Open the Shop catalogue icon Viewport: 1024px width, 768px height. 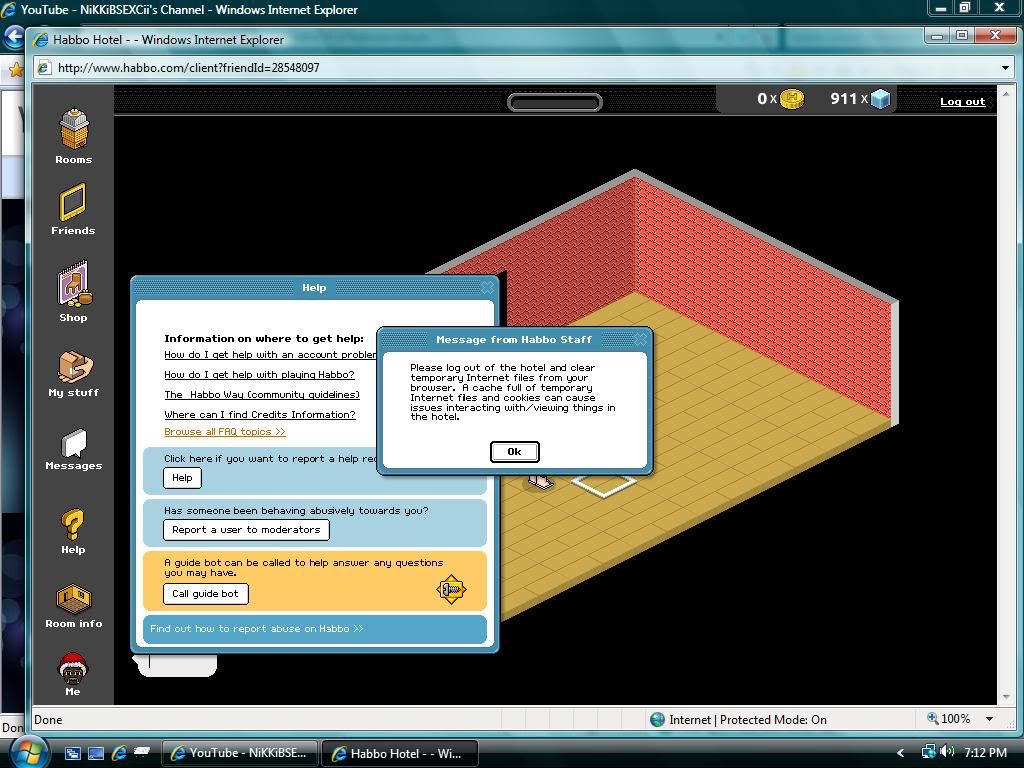pos(73,285)
